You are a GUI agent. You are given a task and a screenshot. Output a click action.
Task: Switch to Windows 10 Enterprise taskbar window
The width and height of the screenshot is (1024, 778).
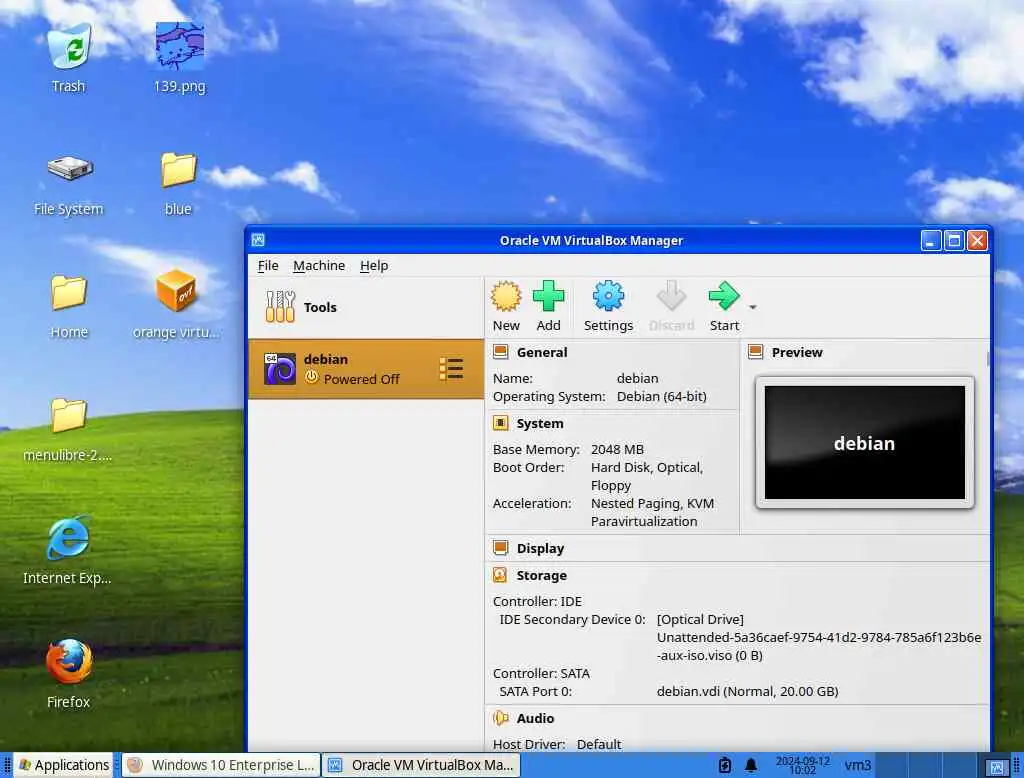(221, 765)
